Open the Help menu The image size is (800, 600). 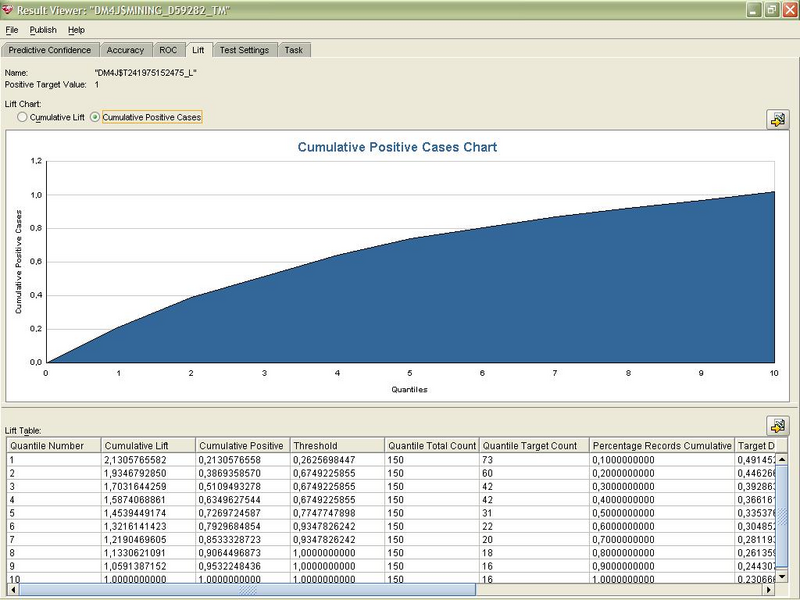coord(76,30)
